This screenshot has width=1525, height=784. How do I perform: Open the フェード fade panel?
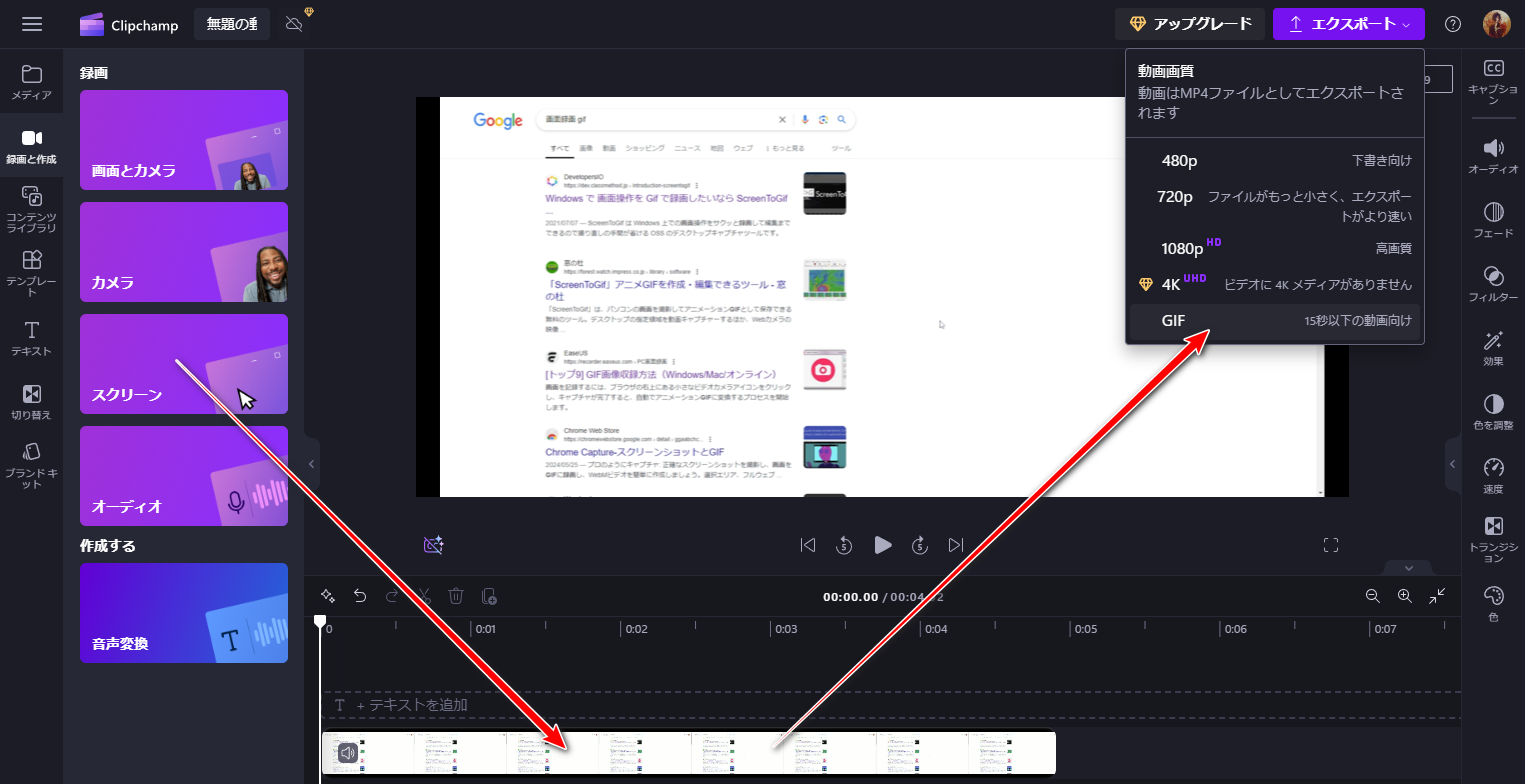point(1493,221)
